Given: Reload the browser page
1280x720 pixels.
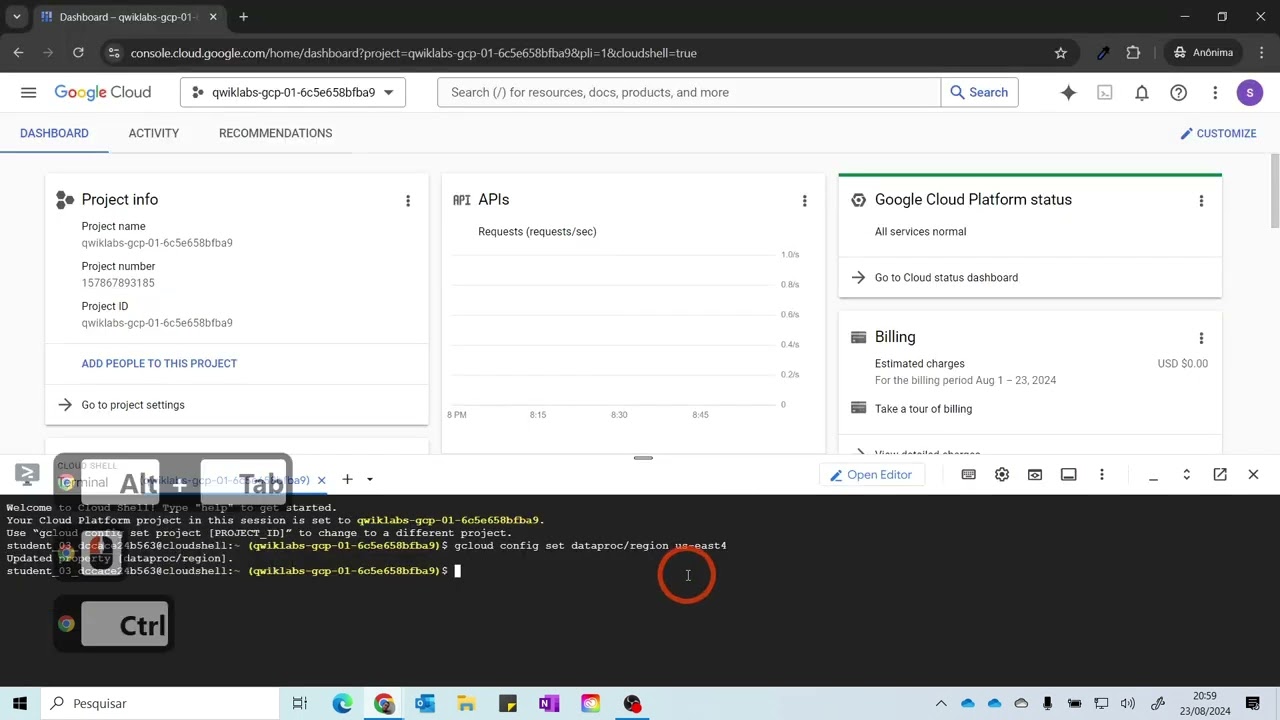Looking at the screenshot, I should [x=78, y=53].
